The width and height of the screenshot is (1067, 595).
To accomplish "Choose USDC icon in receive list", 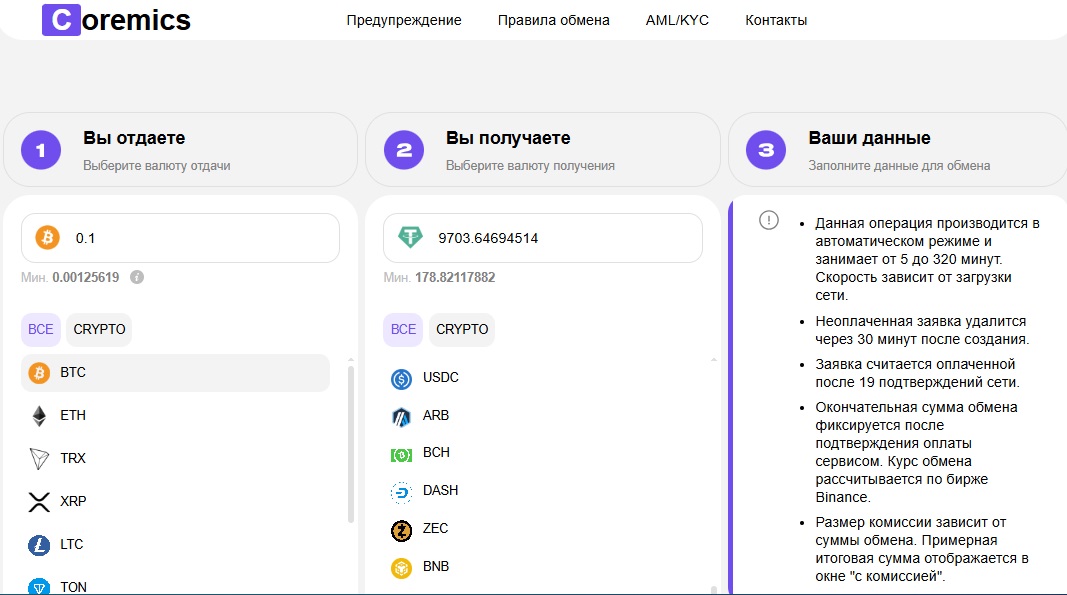I will (x=402, y=379).
